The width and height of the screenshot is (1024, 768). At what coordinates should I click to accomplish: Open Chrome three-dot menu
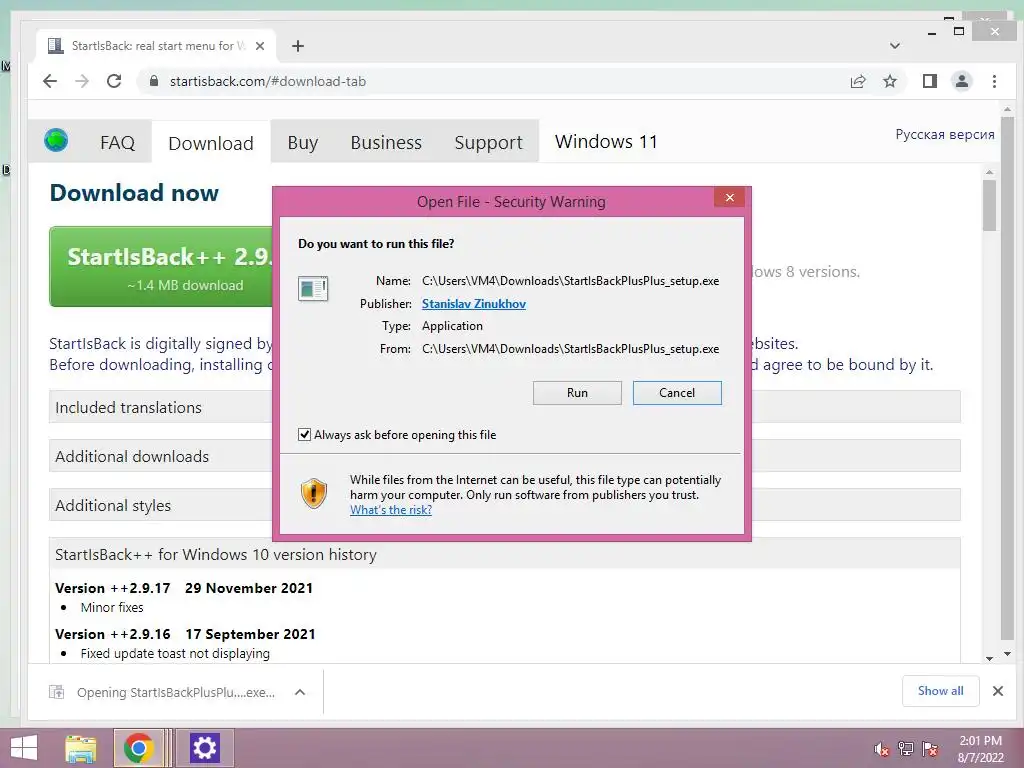[x=994, y=81]
